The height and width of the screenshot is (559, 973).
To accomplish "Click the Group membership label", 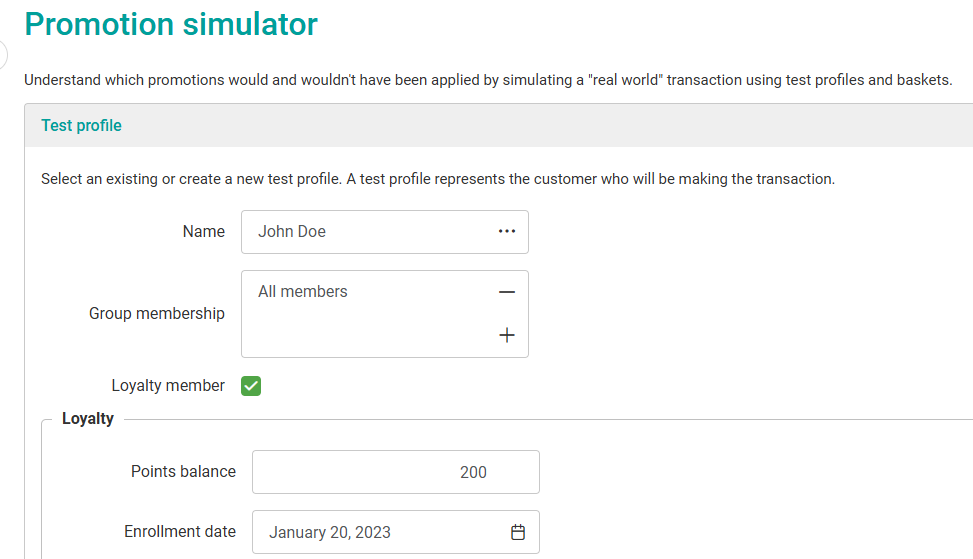I will click(x=157, y=314).
